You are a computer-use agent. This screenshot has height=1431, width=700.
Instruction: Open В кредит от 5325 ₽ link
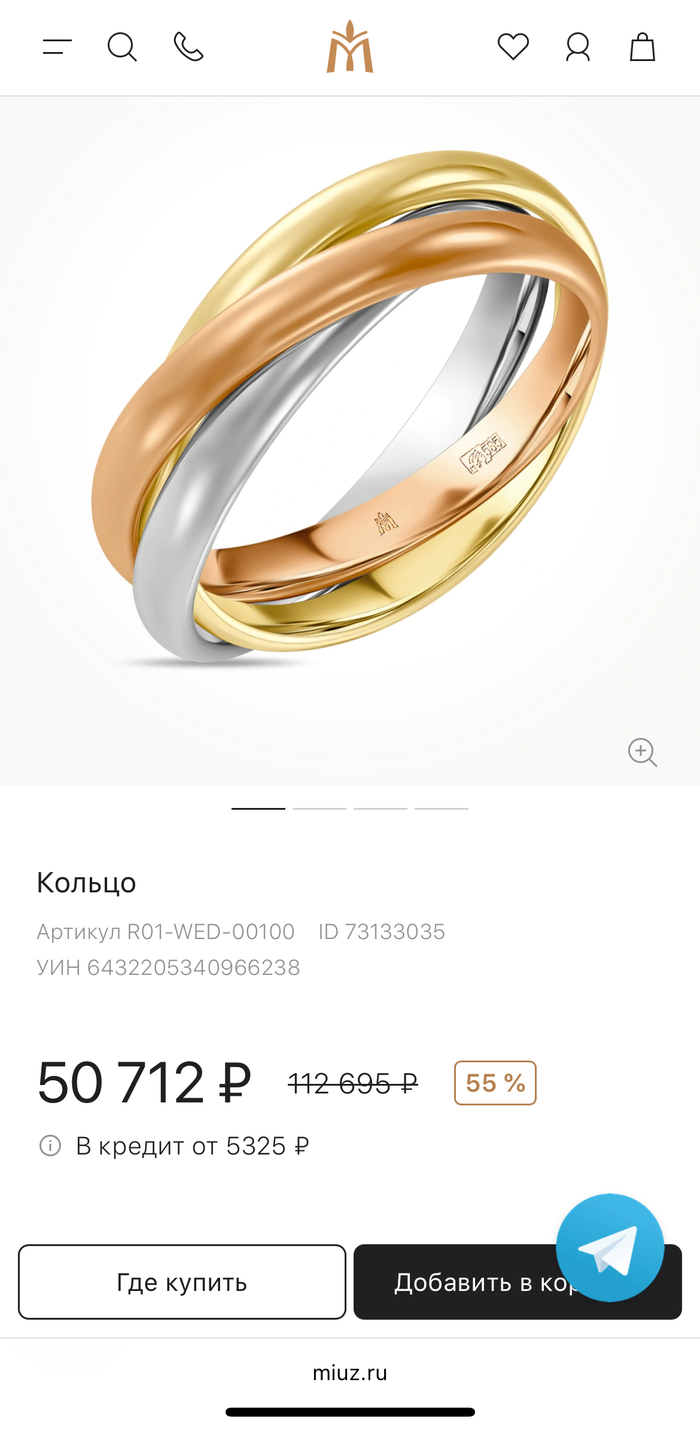tap(192, 1146)
